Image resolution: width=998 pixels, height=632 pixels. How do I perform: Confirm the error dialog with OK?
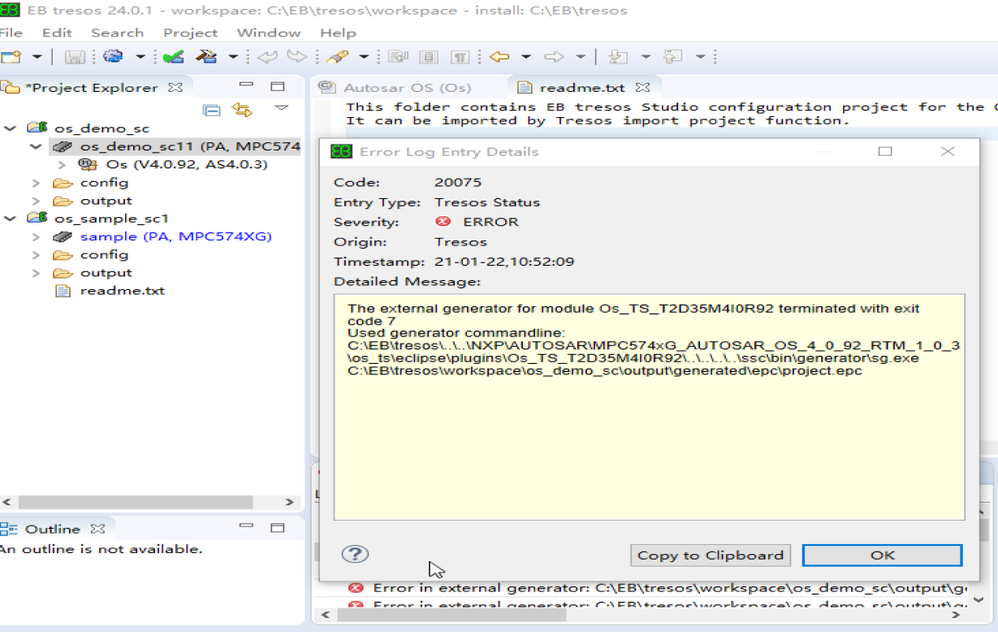[x=881, y=555]
